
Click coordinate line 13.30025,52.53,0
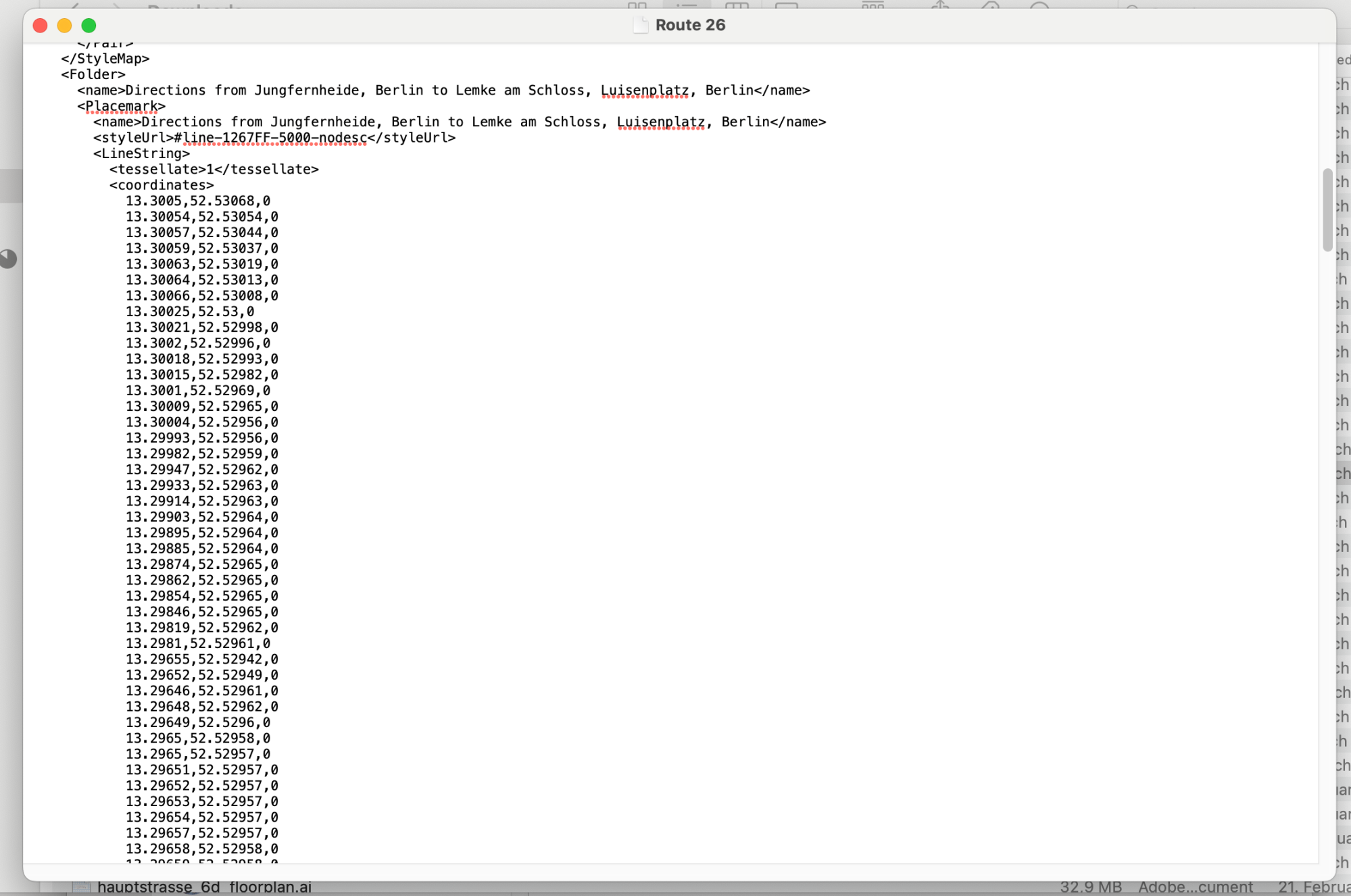(x=190, y=312)
